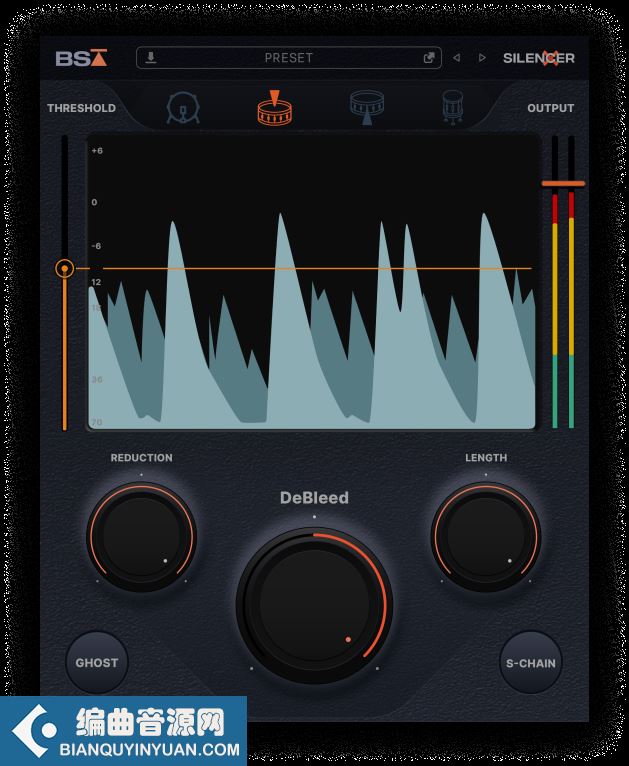Toggle the GHOST button

coord(97,662)
